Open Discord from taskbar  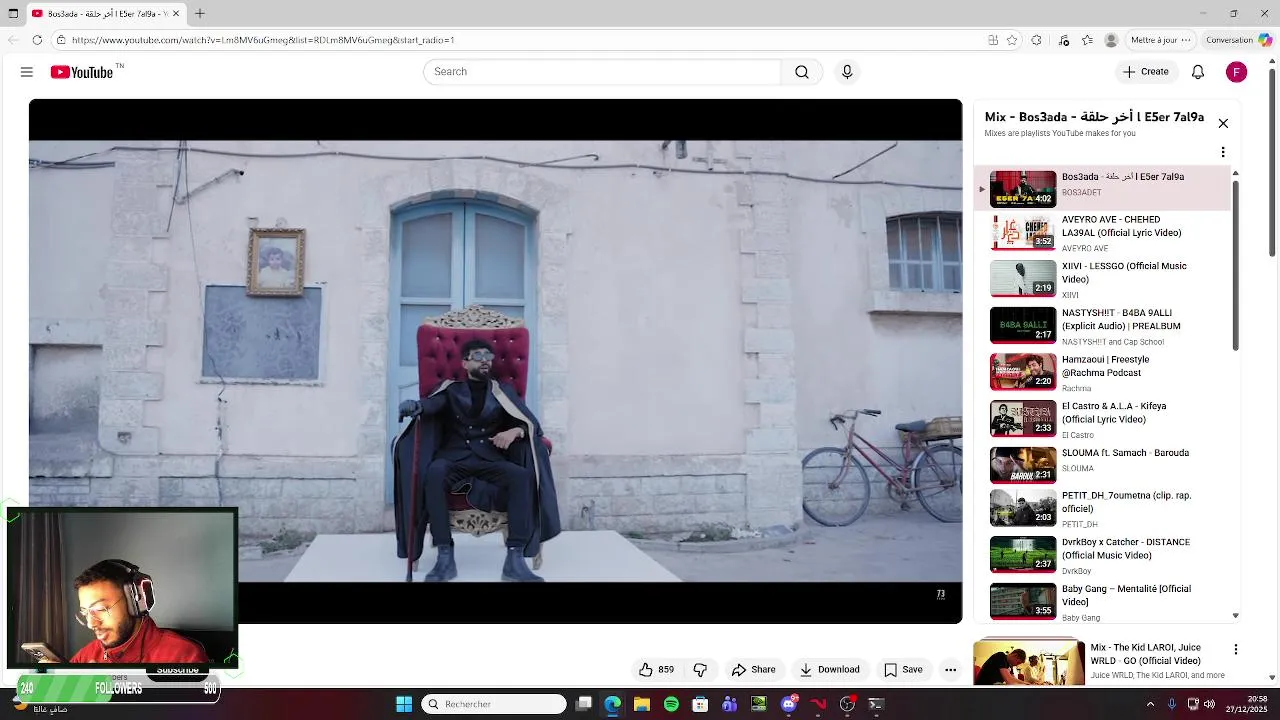coord(789,704)
